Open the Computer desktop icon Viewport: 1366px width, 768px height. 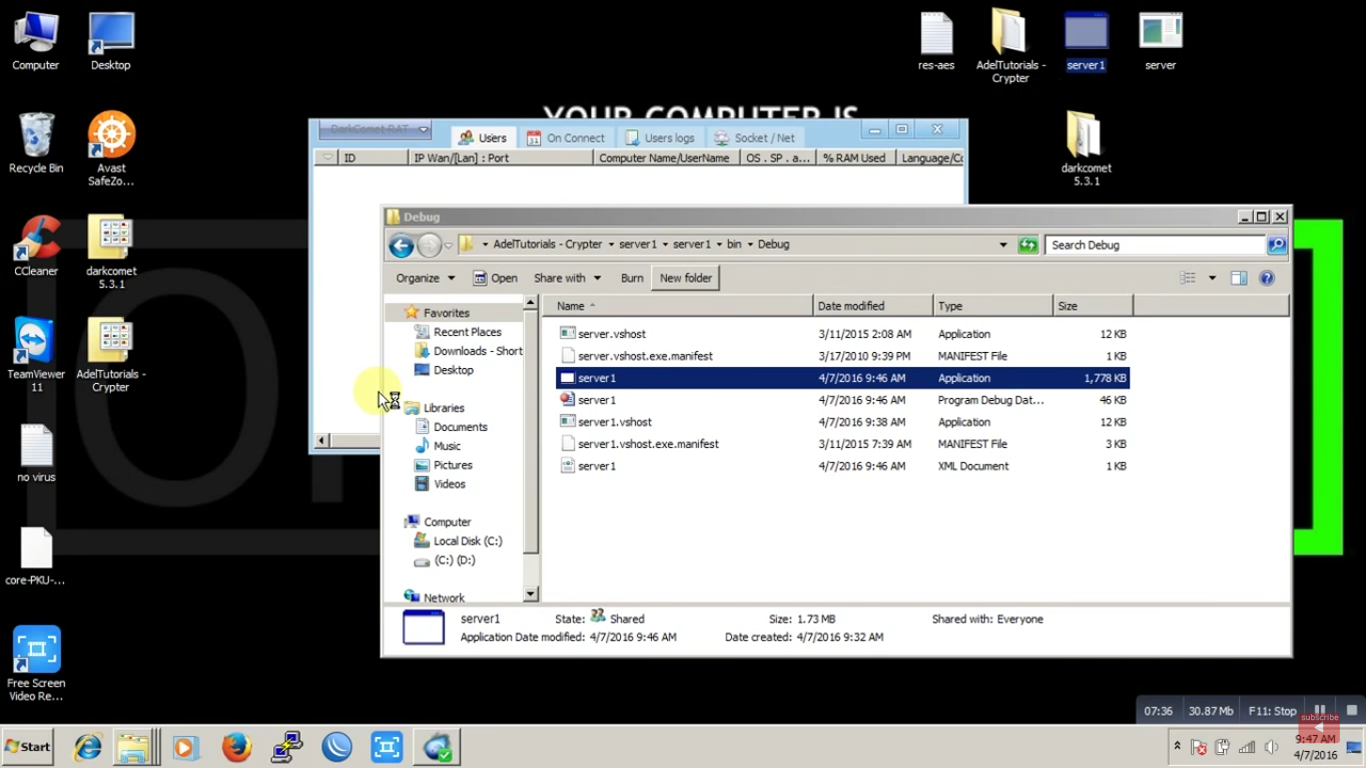click(x=36, y=41)
